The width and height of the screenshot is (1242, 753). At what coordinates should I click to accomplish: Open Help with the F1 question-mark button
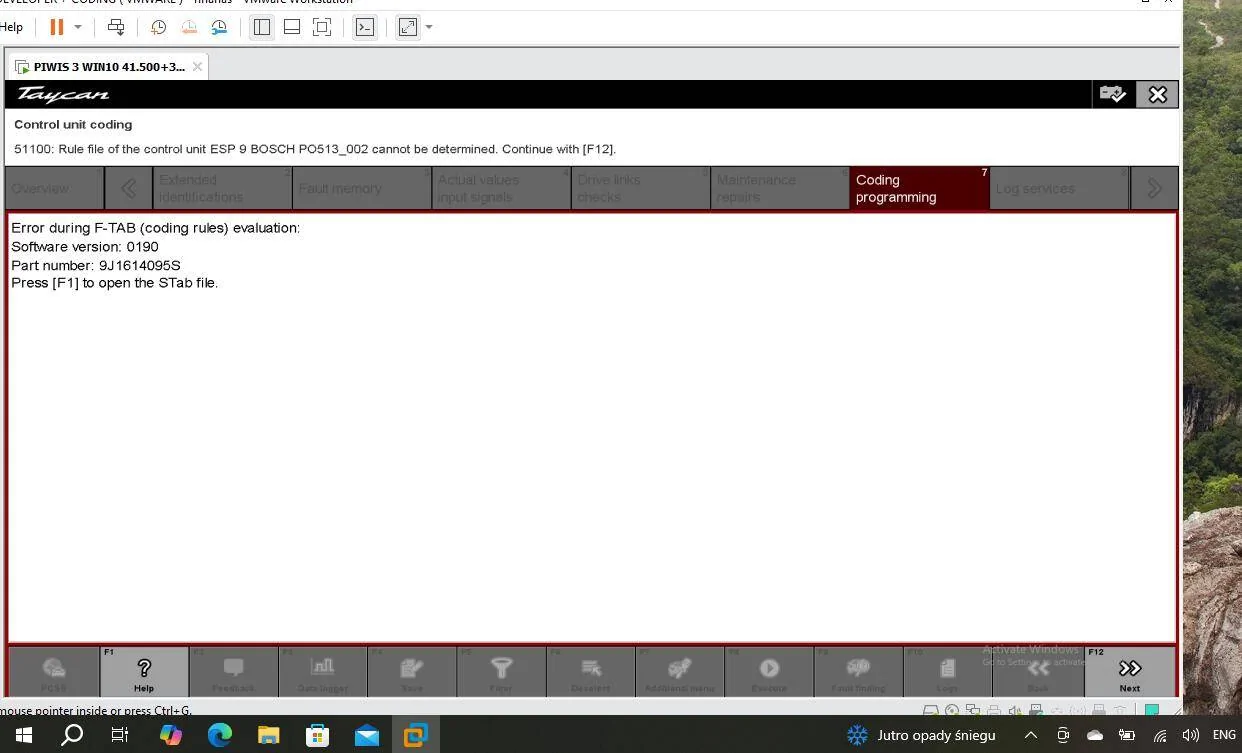(x=144, y=671)
